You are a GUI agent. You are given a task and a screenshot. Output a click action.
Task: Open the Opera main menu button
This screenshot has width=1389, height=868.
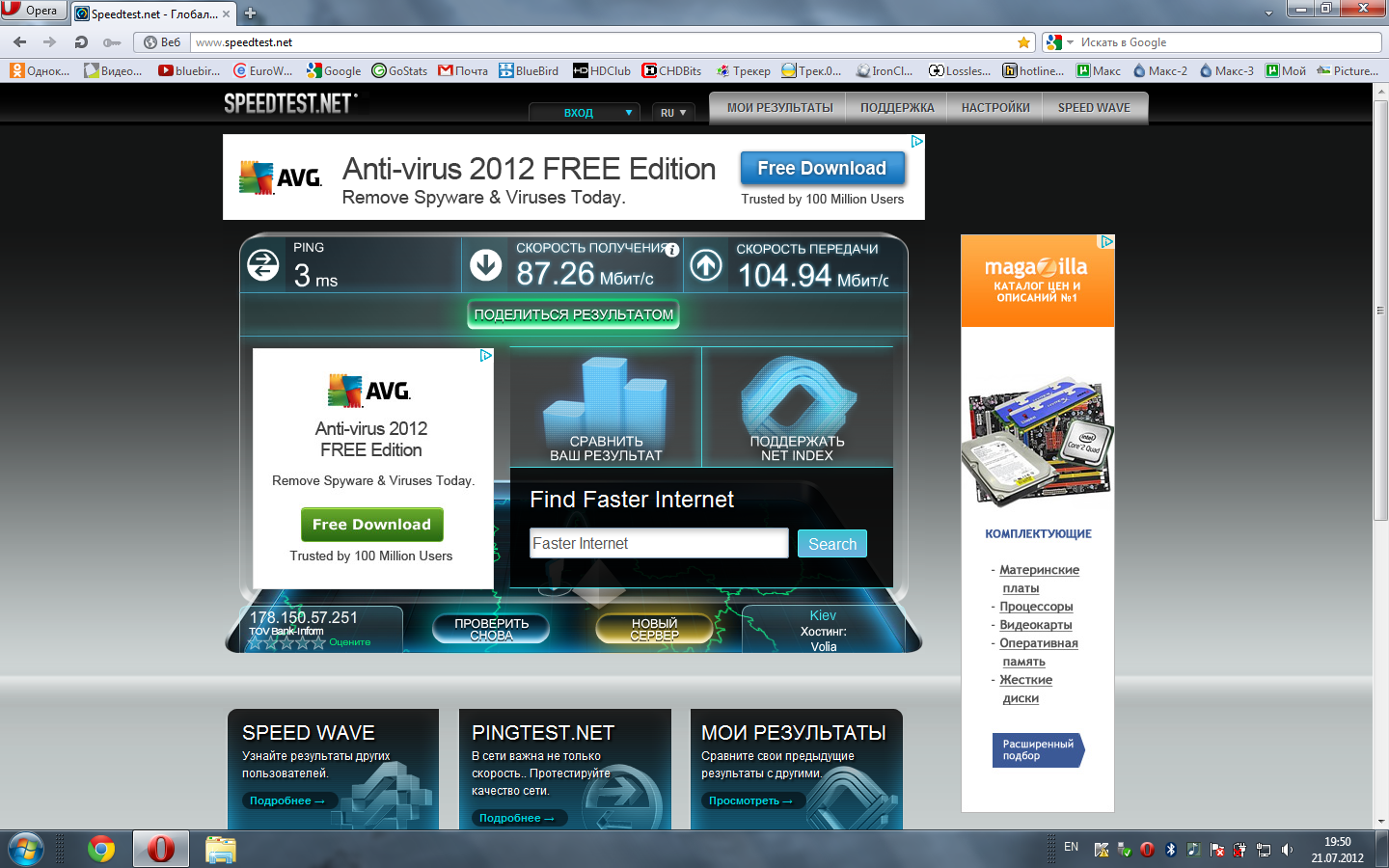point(34,11)
